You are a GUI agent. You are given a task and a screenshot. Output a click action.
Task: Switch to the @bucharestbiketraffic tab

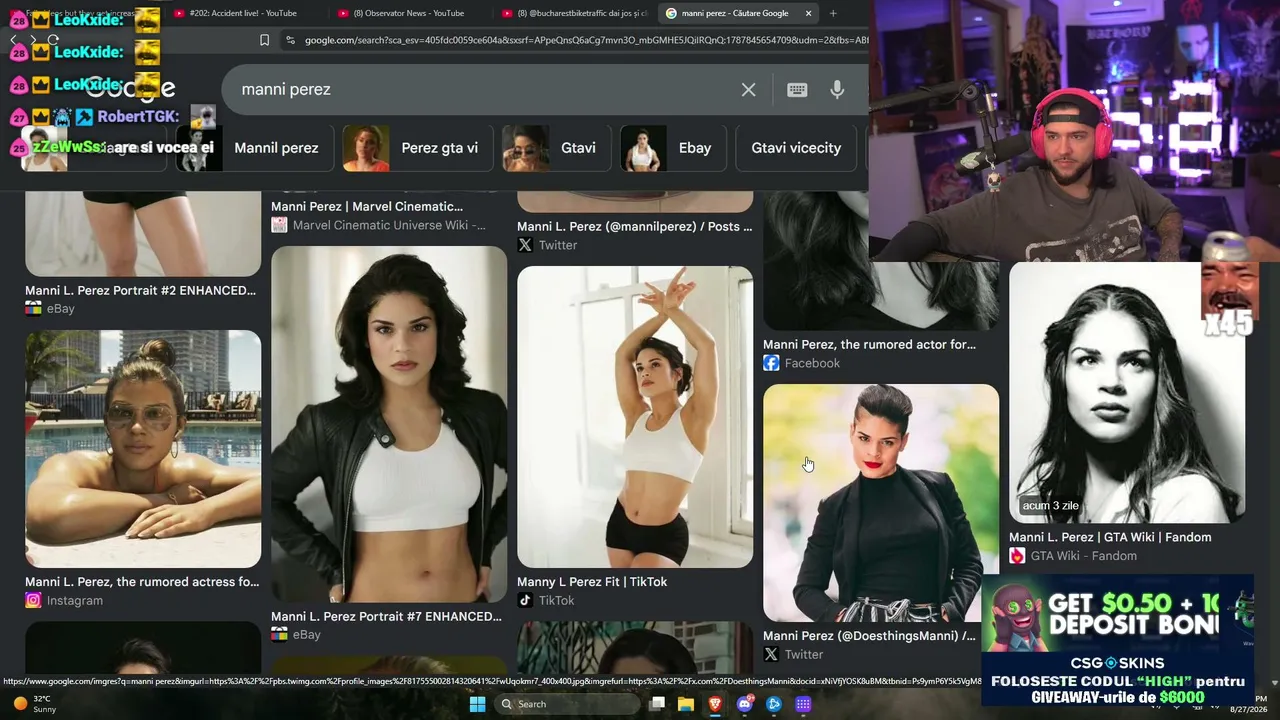tap(574, 13)
